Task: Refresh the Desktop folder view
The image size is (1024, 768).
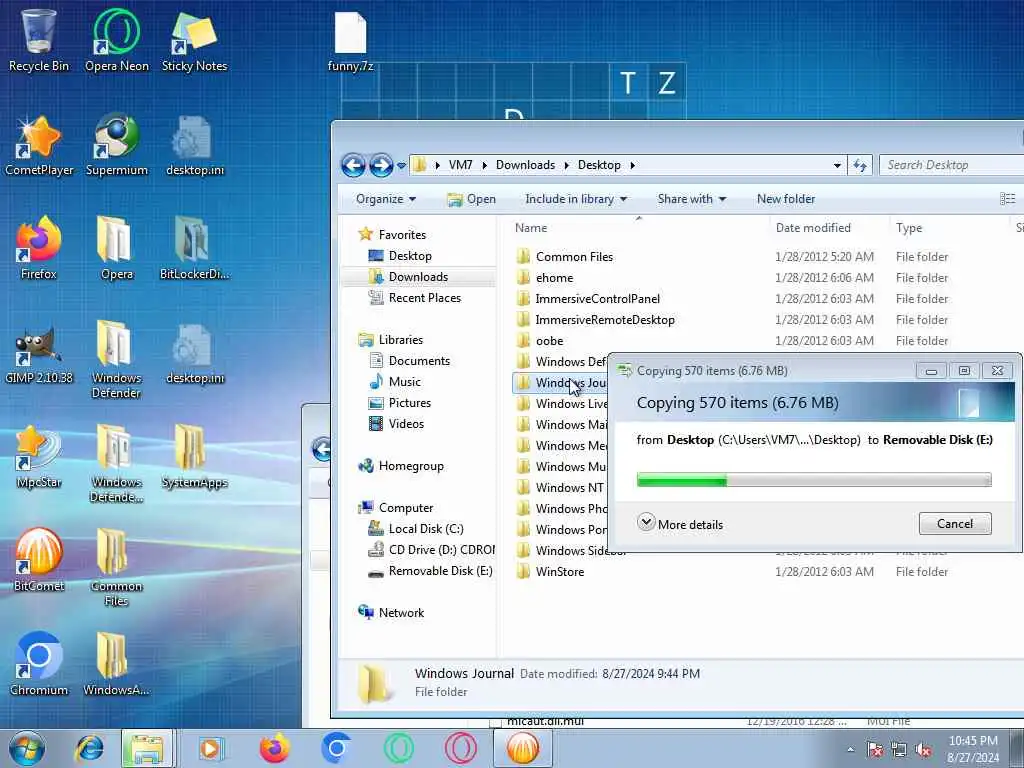Action: [859, 165]
